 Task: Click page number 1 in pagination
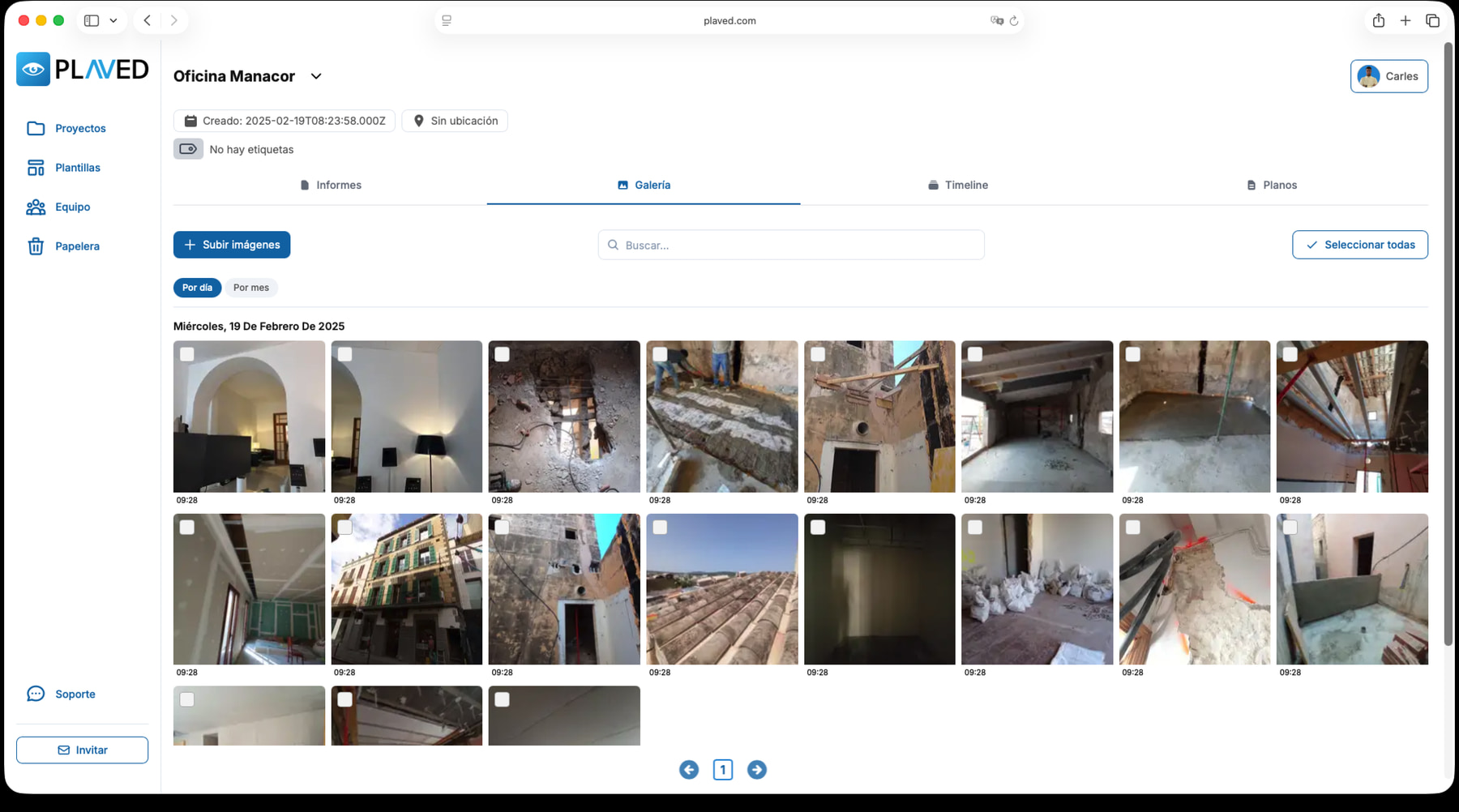point(723,770)
